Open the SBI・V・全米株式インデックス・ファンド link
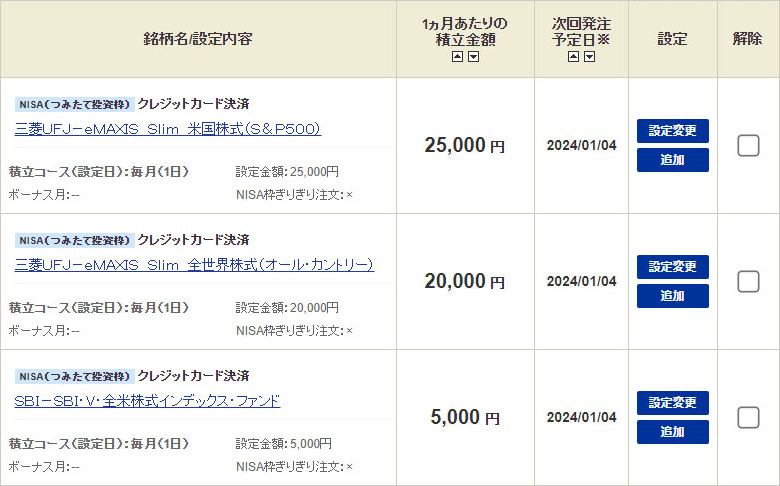780x486 pixels. pos(148,401)
